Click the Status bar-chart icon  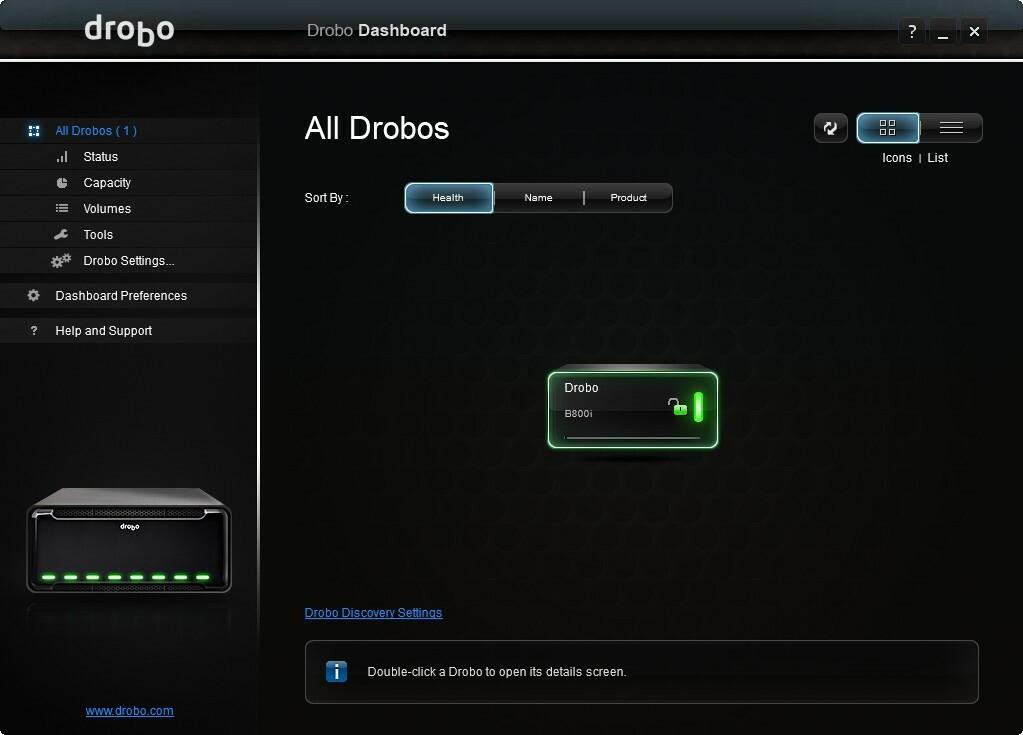tap(62, 157)
